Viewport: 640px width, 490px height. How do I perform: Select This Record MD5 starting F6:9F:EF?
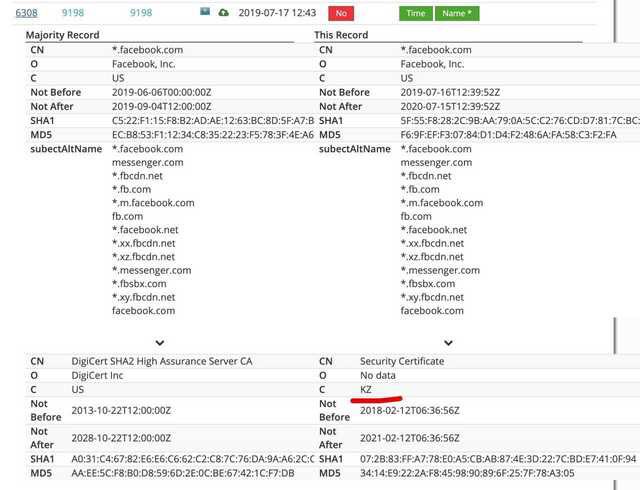click(509, 135)
